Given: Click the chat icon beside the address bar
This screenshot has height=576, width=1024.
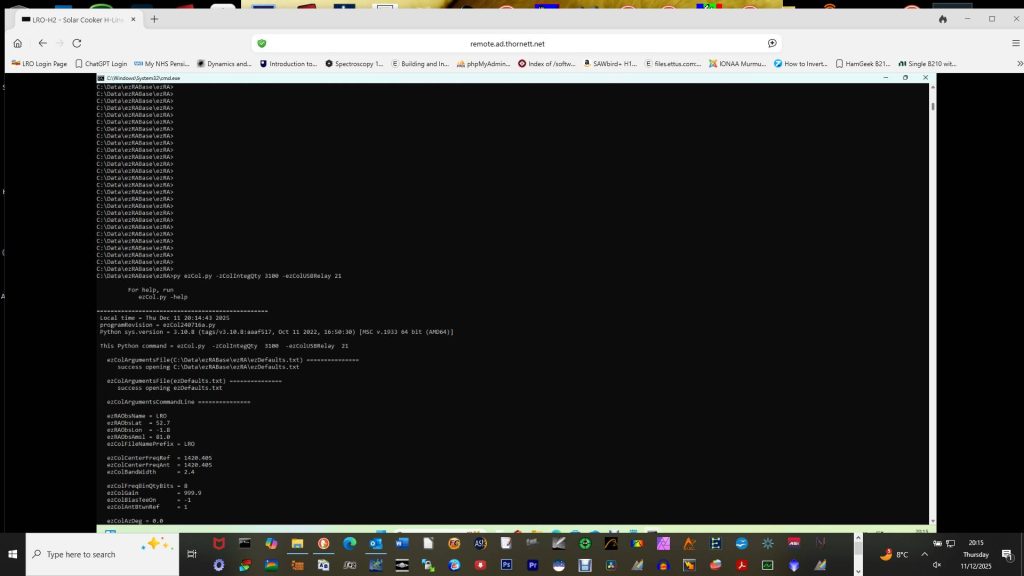Looking at the screenshot, I should [x=772, y=43].
